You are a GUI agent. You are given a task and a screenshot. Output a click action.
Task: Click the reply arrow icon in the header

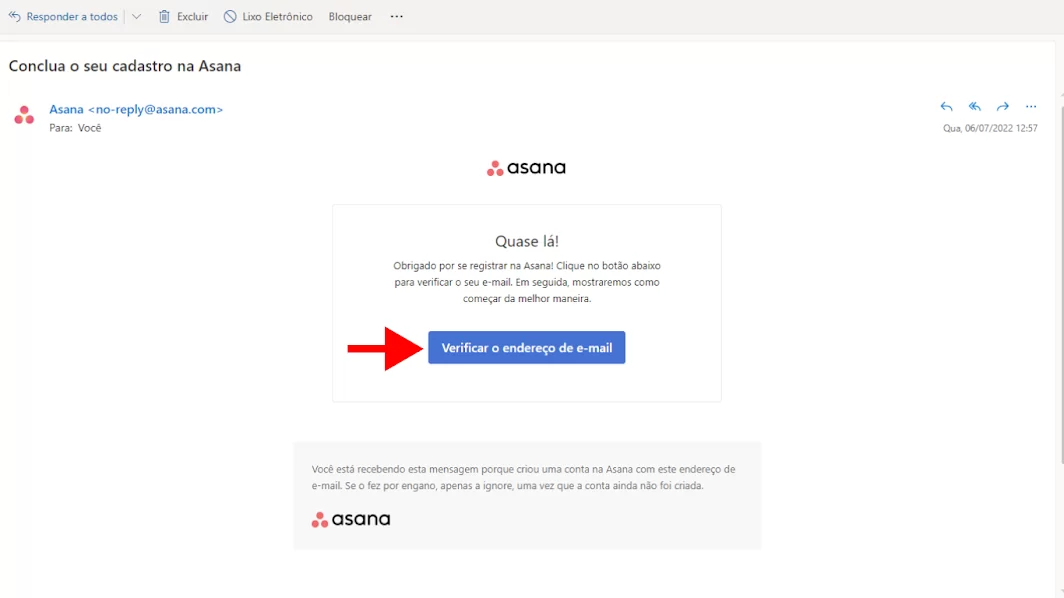pos(946,107)
